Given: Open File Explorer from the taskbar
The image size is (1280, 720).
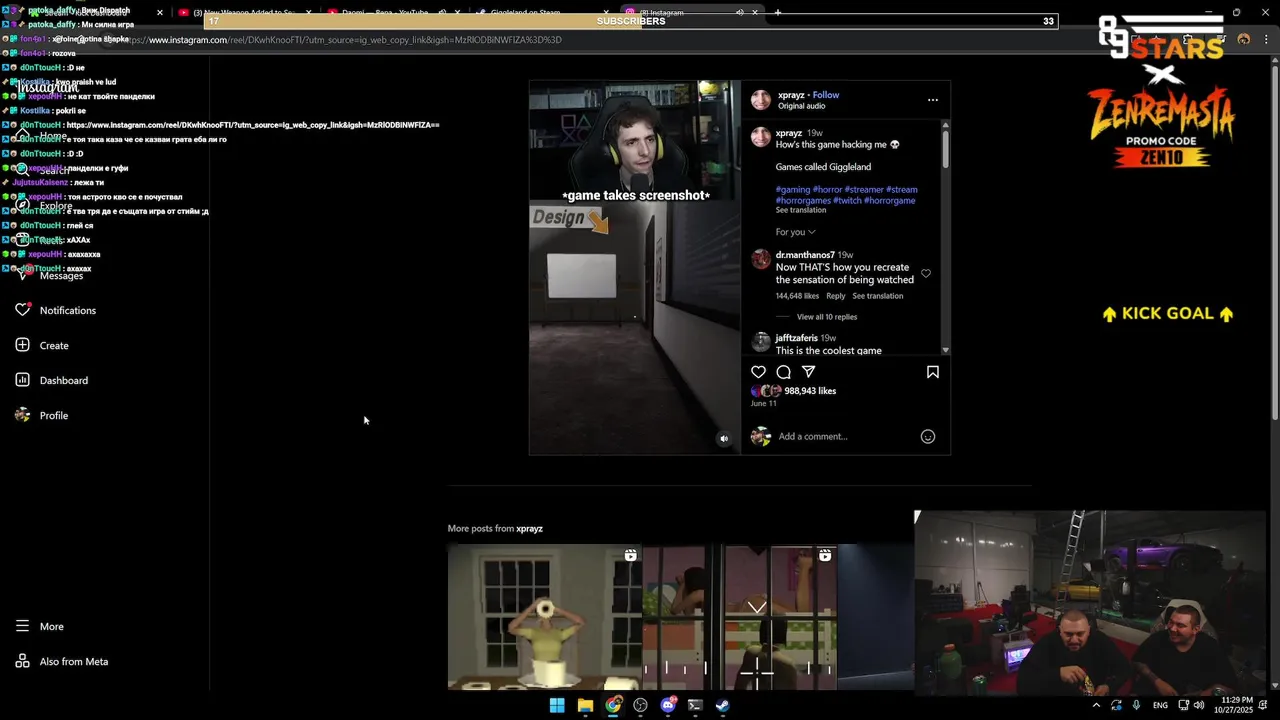Looking at the screenshot, I should [585, 705].
